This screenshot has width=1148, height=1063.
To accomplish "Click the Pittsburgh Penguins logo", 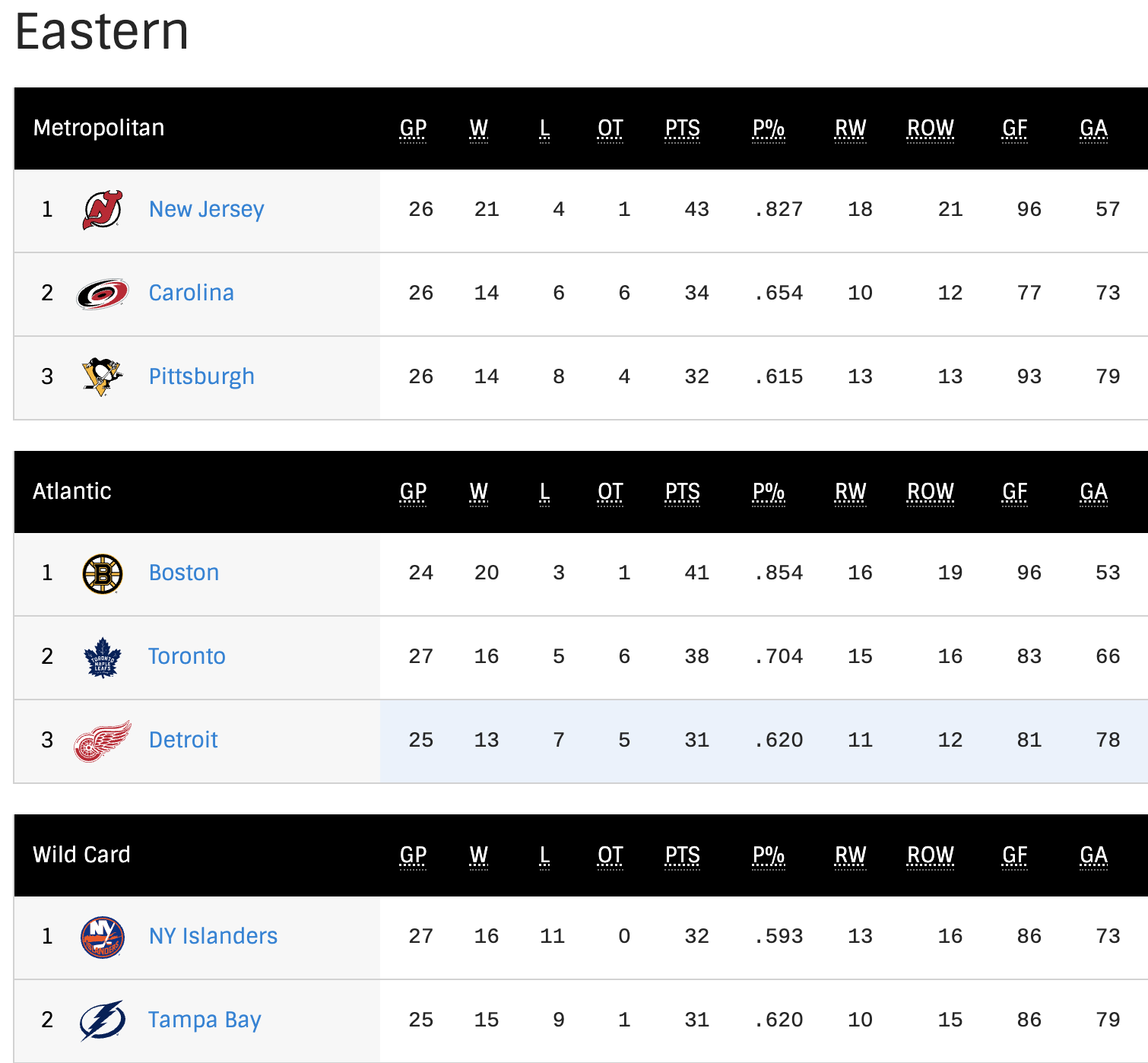I will 103,376.
